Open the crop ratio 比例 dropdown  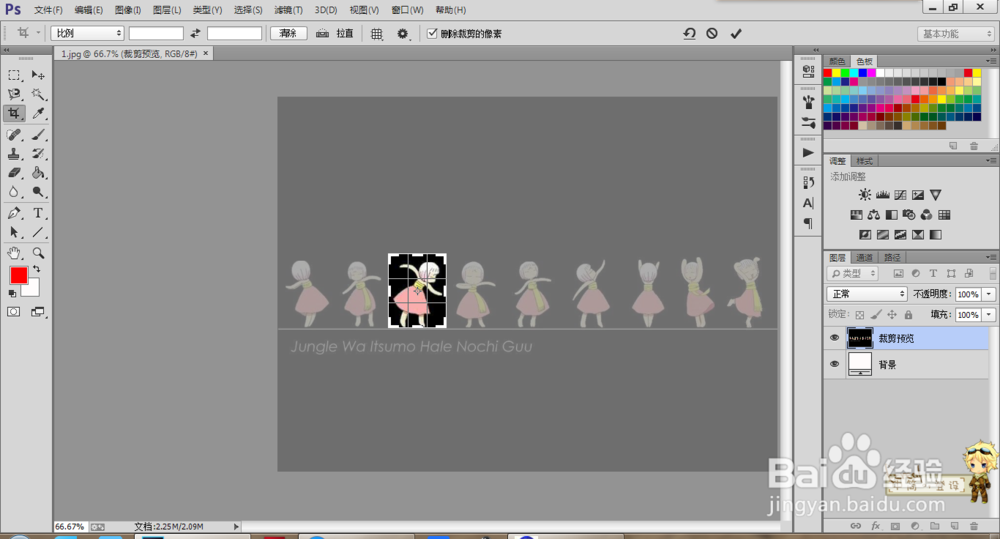tap(87, 33)
